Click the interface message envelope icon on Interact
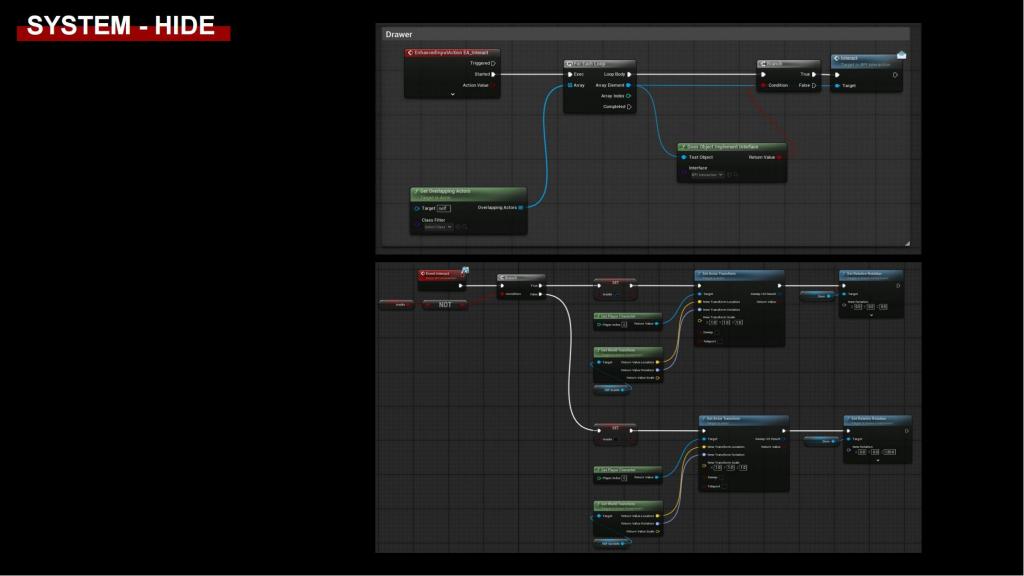This screenshot has width=1024, height=576. click(901, 54)
